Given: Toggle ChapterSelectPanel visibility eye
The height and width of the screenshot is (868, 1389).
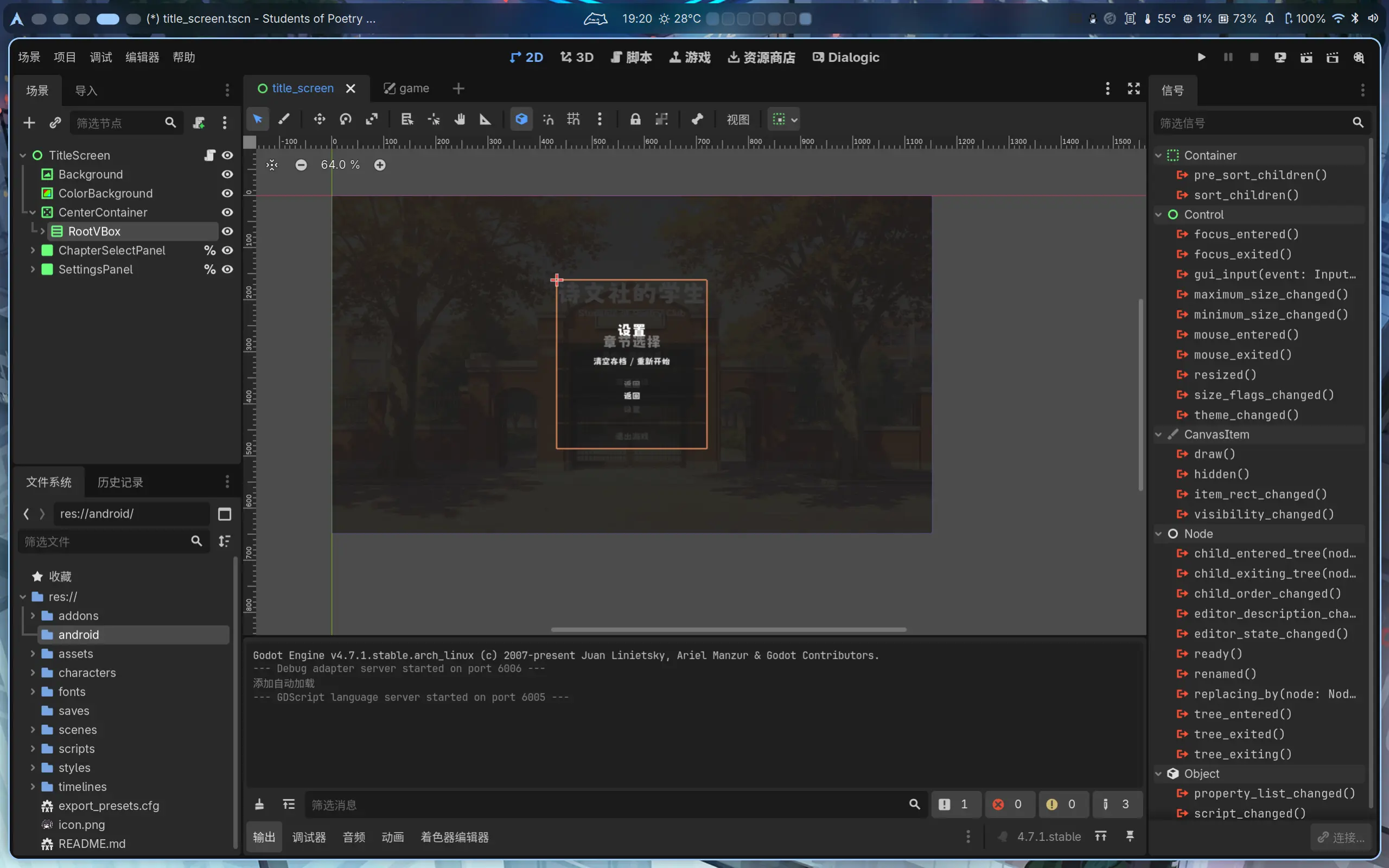Looking at the screenshot, I should pos(227,251).
